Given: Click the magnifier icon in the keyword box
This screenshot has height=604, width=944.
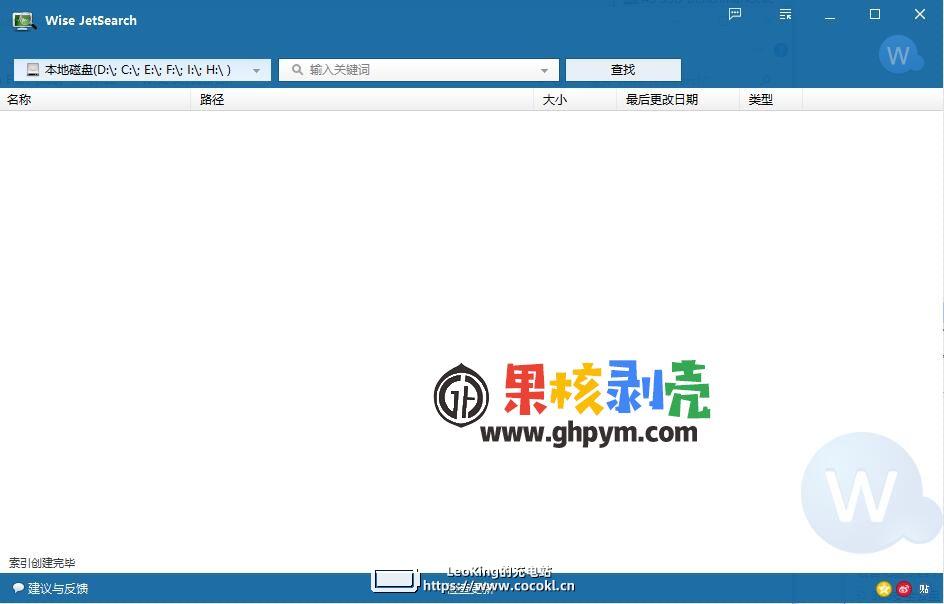Looking at the screenshot, I should (x=297, y=70).
